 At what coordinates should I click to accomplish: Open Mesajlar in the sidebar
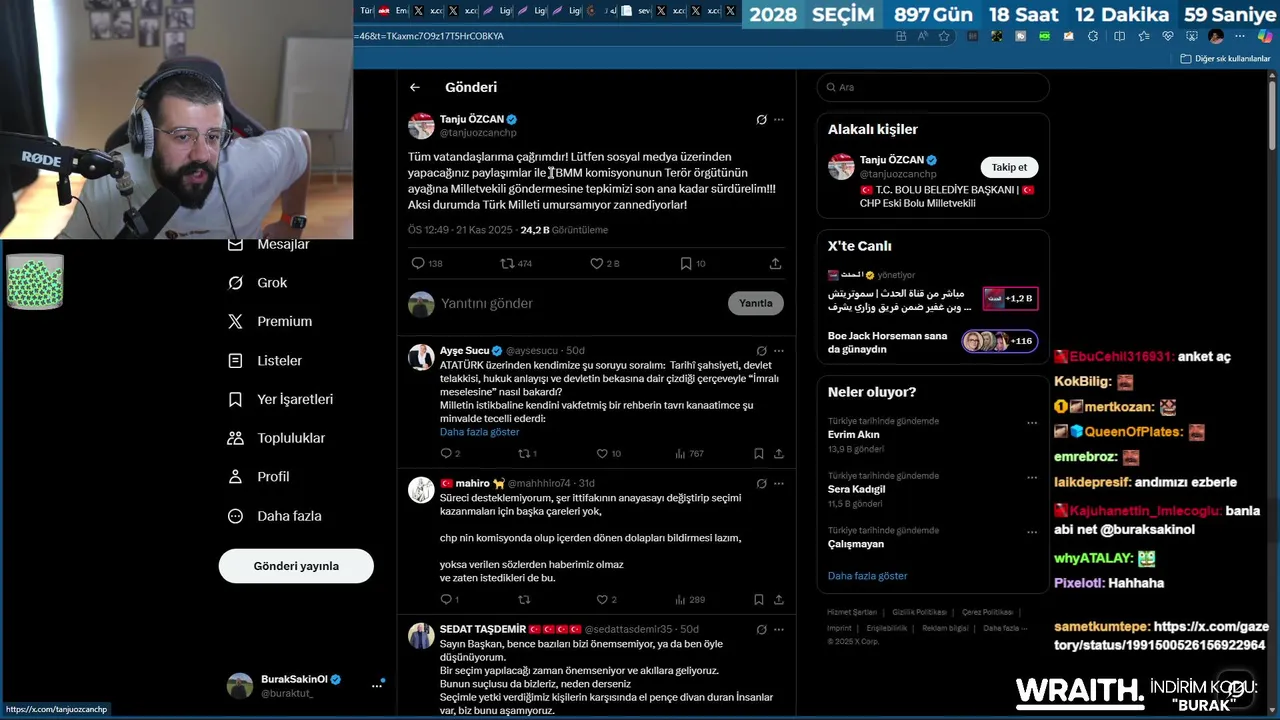click(269, 244)
